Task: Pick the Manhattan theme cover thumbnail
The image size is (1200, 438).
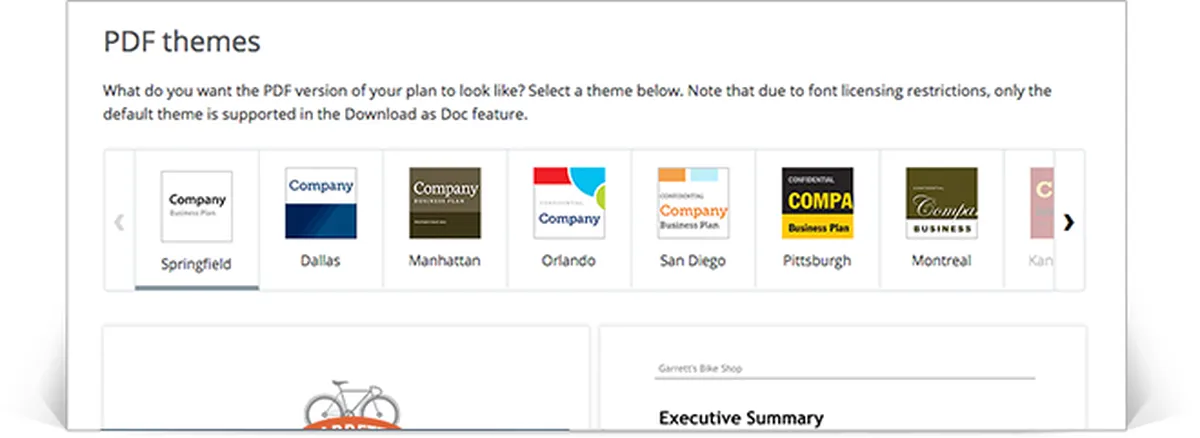Action: pyautogui.click(x=445, y=203)
